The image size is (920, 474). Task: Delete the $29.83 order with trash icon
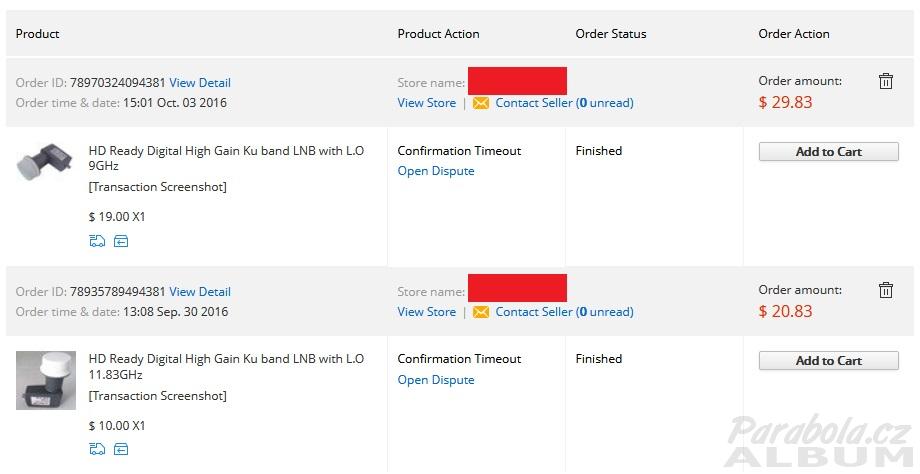(885, 81)
